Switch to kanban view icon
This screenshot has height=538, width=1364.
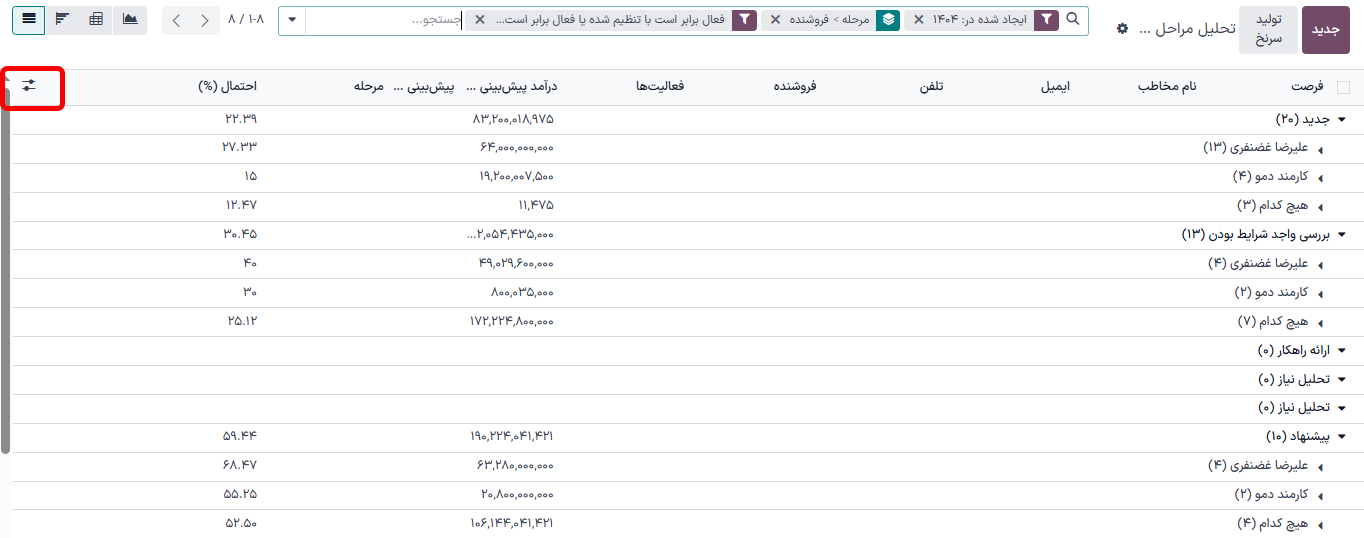pyautogui.click(x=62, y=20)
